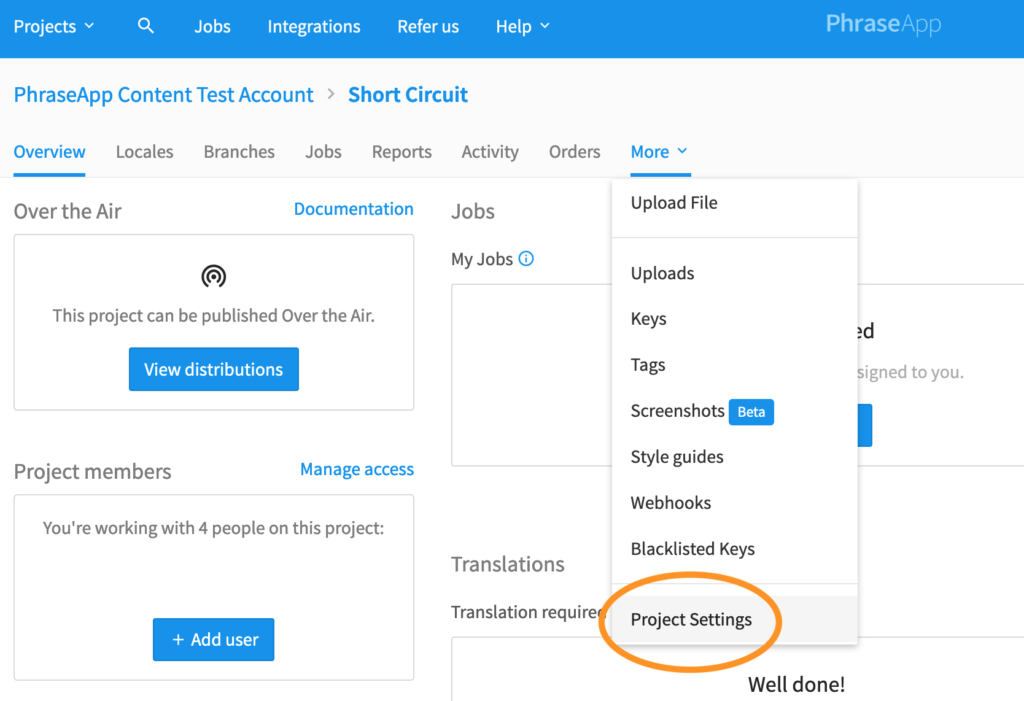Image resolution: width=1024 pixels, height=701 pixels.
Task: Open Style guides in the More menu
Action: [x=735, y=457]
